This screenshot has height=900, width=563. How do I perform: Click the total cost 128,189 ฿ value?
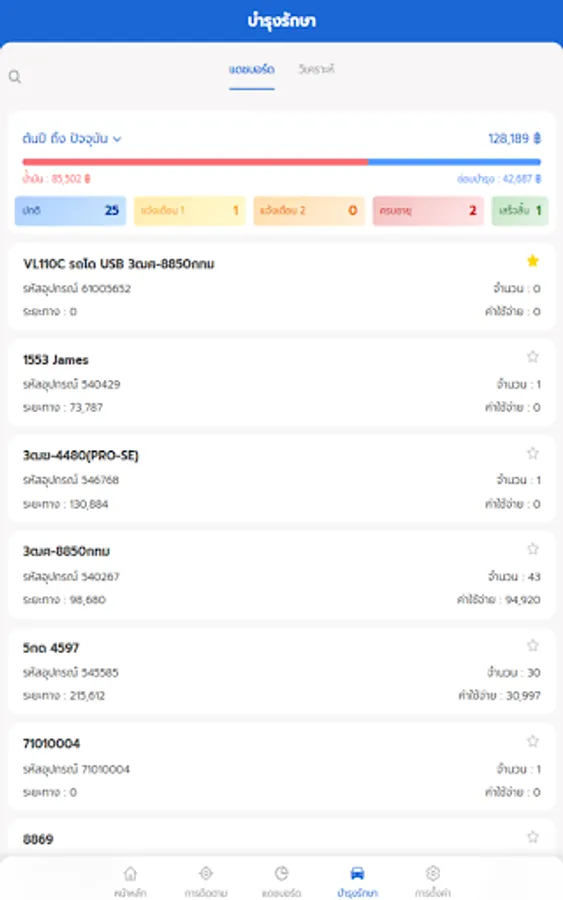click(x=514, y=139)
